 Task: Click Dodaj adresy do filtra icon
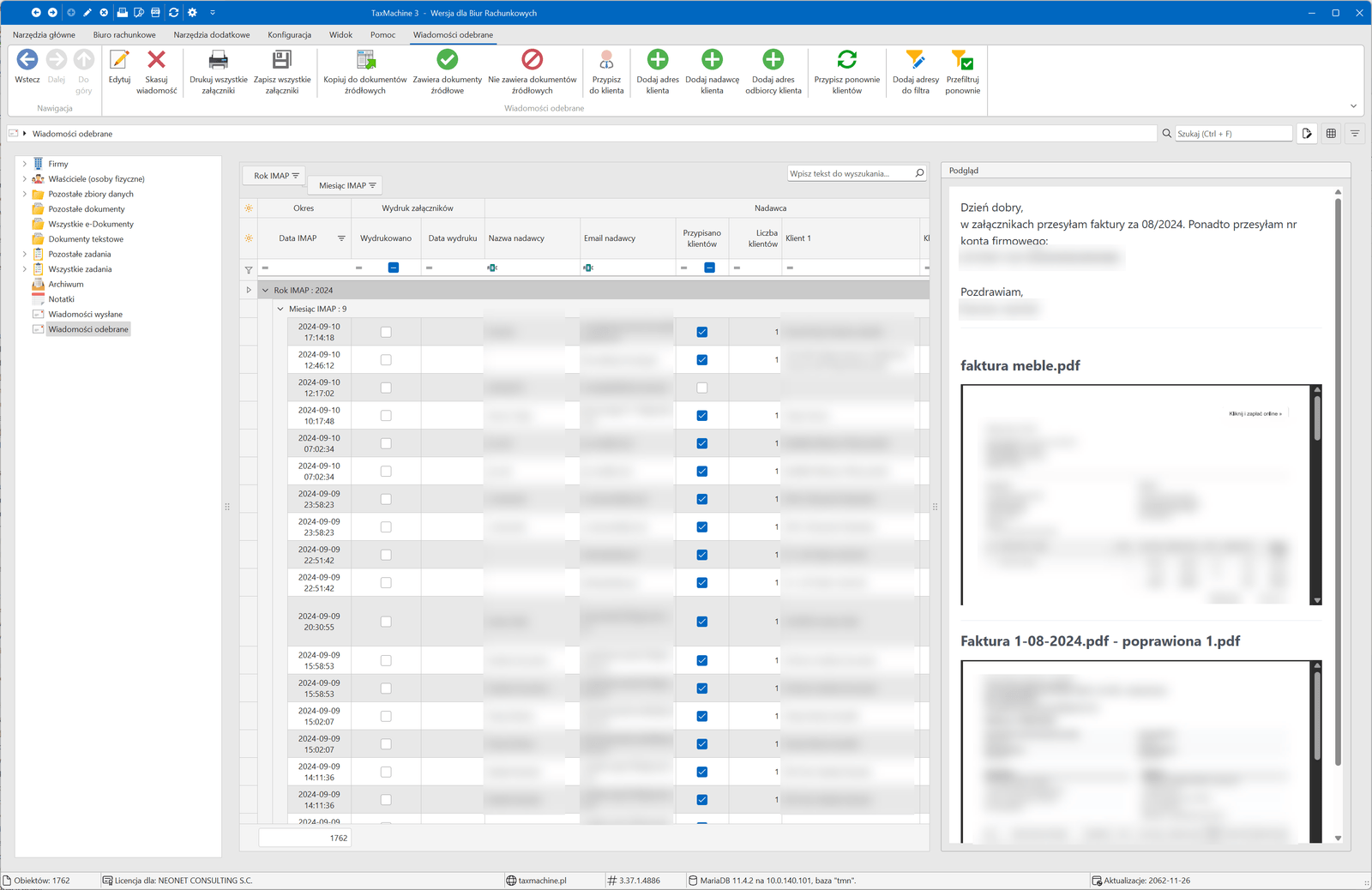915,60
